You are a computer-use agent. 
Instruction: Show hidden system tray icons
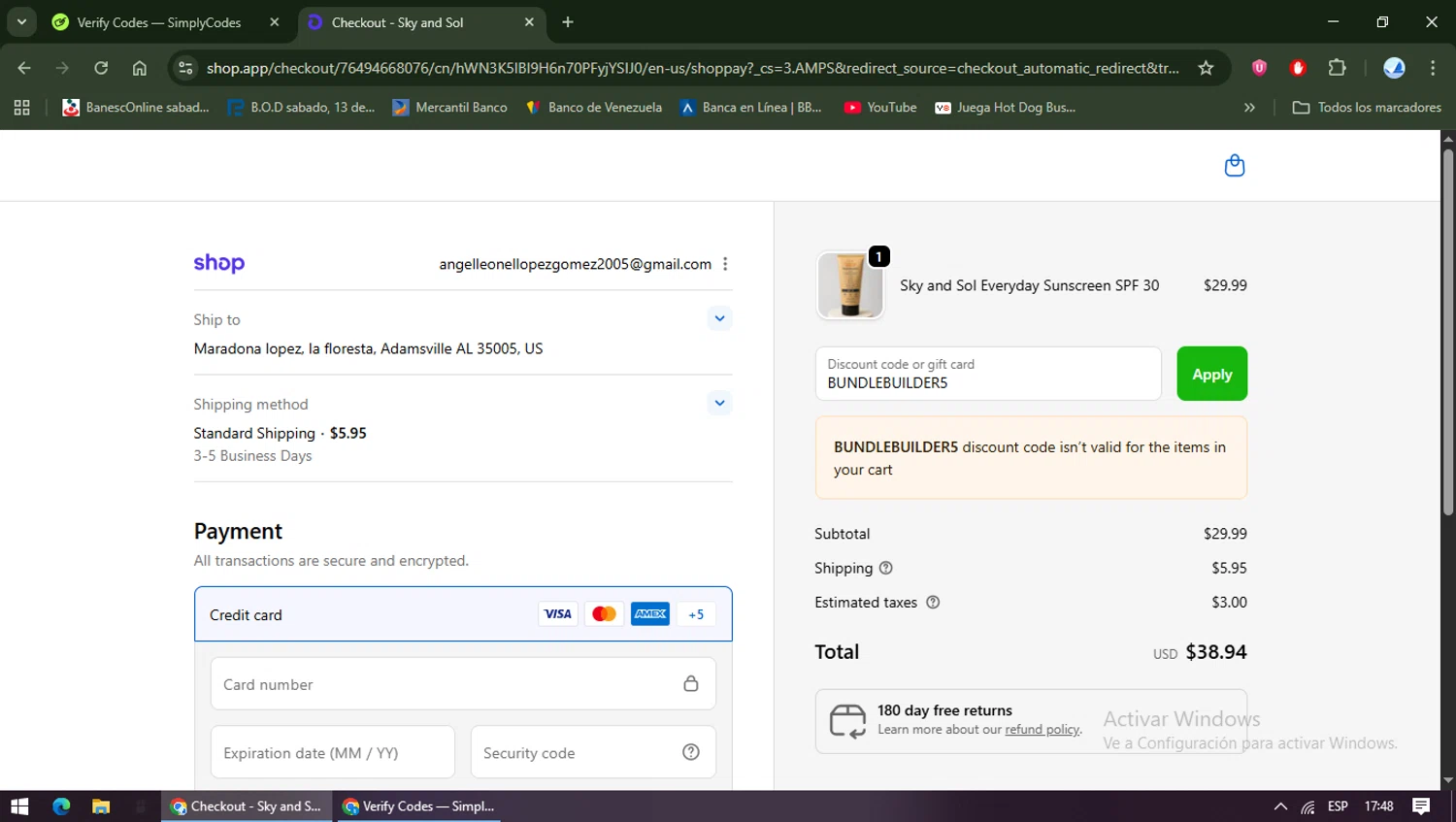point(1280,806)
